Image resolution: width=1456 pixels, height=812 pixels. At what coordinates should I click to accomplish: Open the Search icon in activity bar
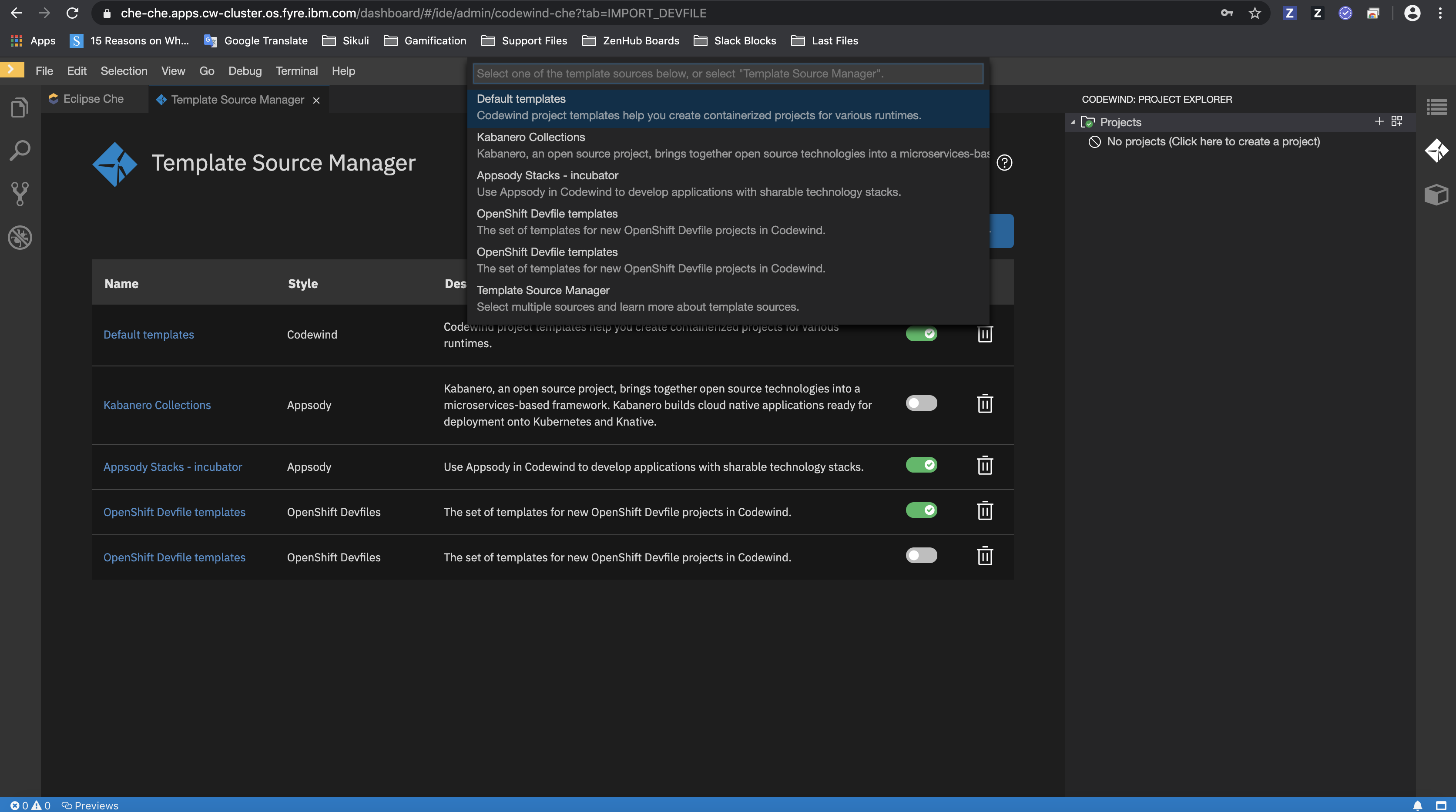[x=20, y=150]
